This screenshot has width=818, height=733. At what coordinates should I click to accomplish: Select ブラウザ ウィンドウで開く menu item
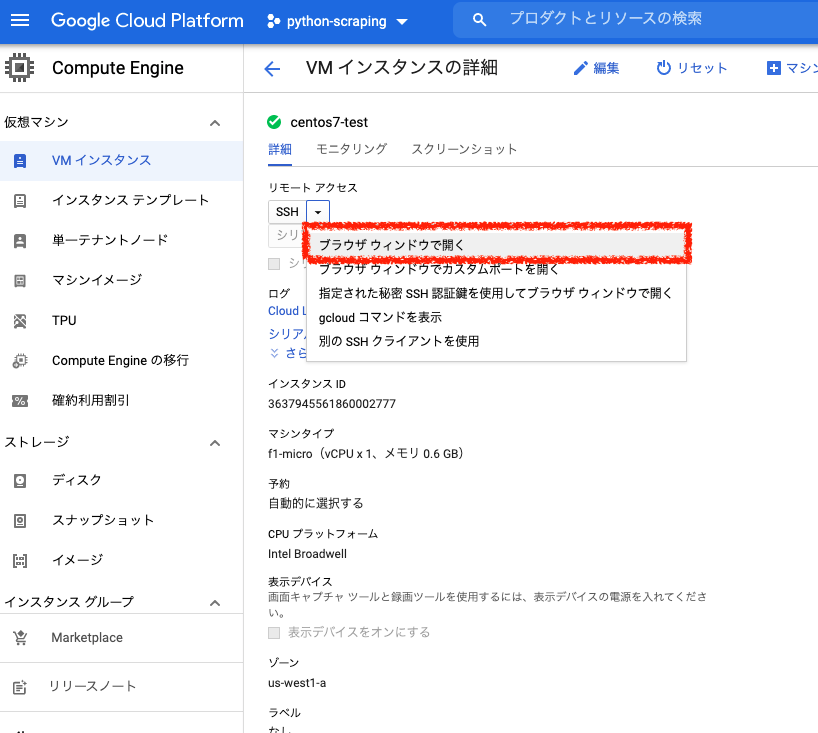496,245
